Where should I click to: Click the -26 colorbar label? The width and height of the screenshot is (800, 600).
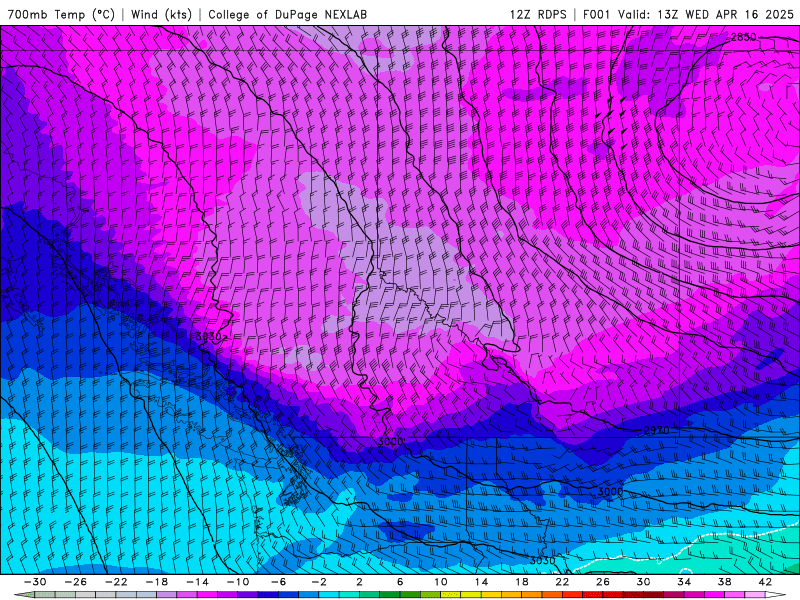coord(76,582)
